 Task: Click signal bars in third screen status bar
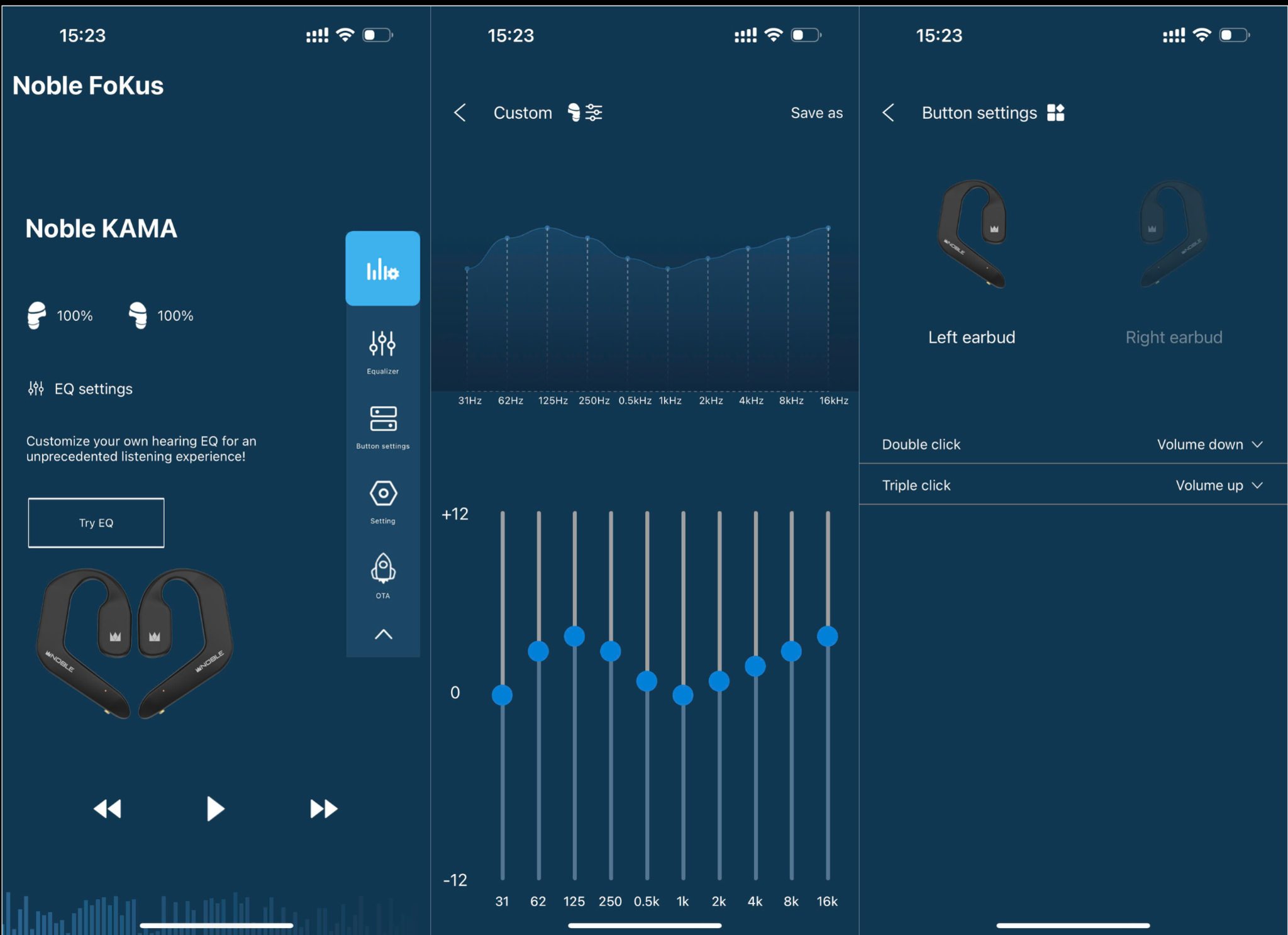coord(1174,35)
